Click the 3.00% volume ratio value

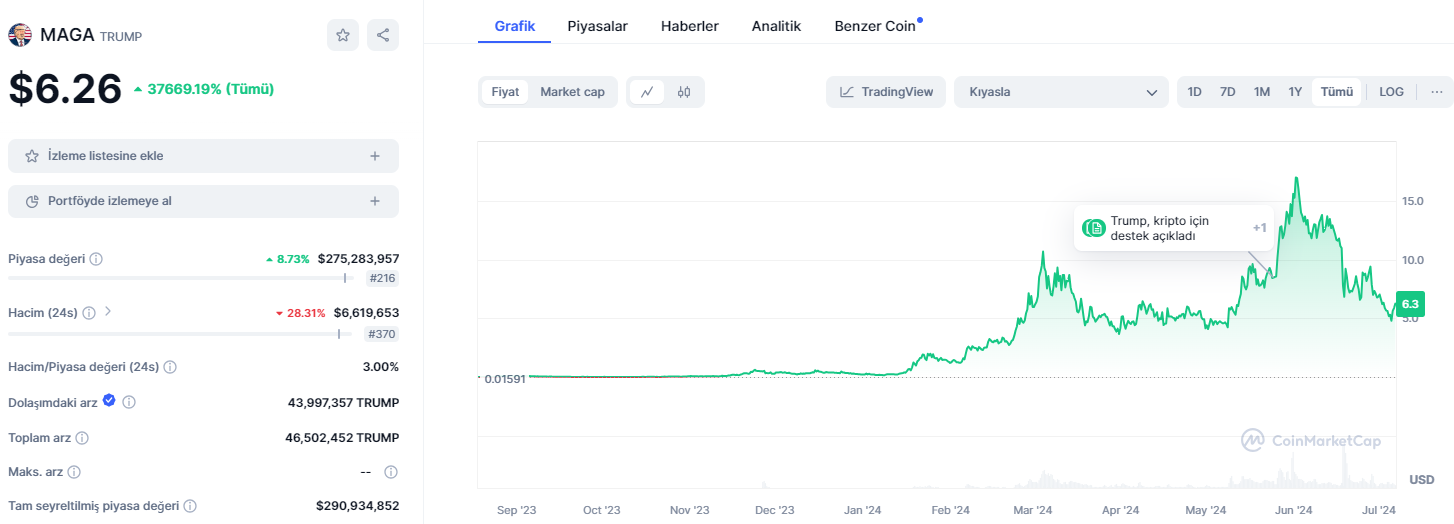(380, 367)
